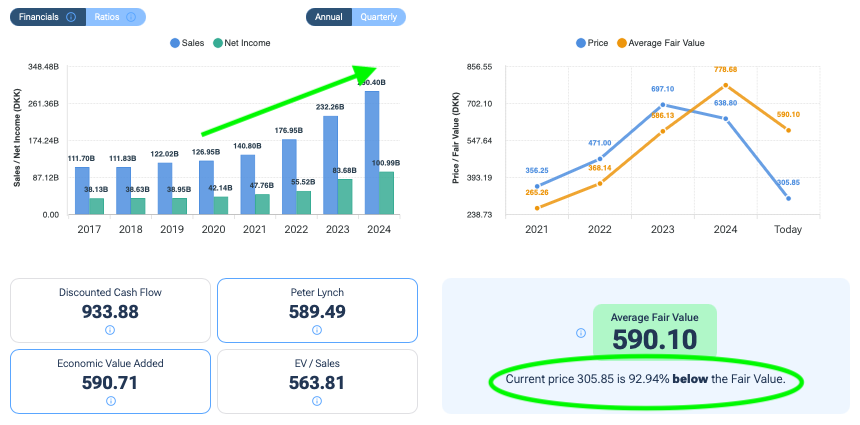Select the Financials tab
Viewport: 860px width, 425px height.
coord(40,17)
